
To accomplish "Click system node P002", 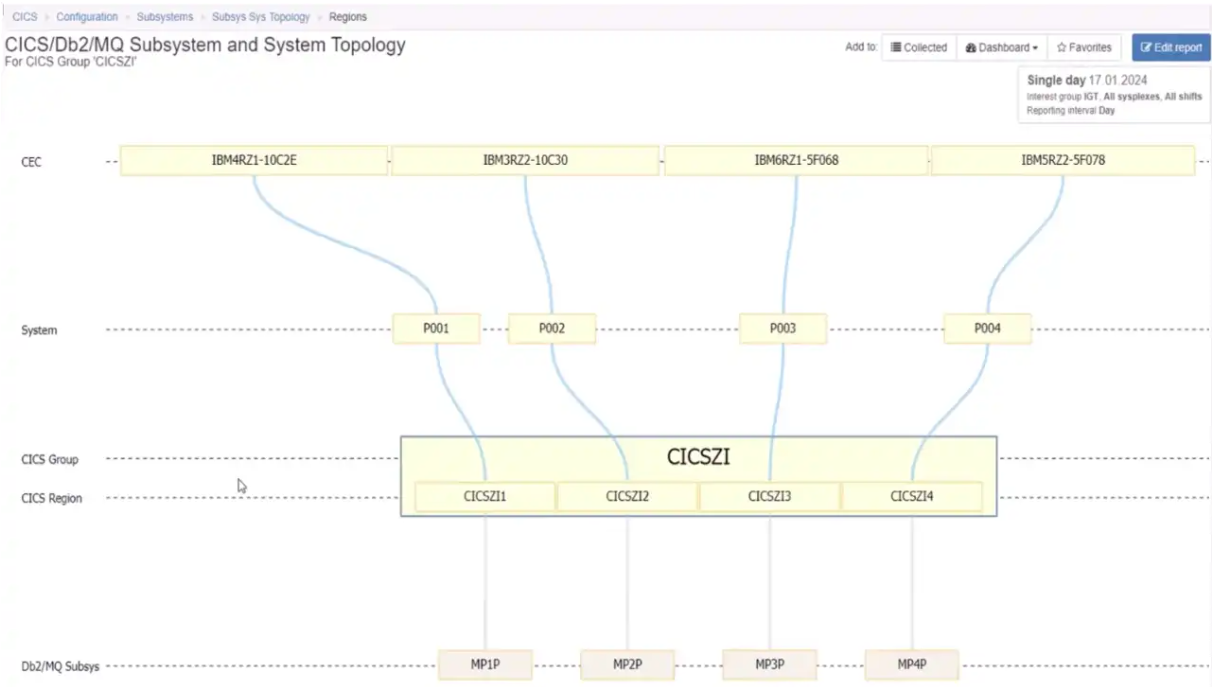I will [552, 328].
